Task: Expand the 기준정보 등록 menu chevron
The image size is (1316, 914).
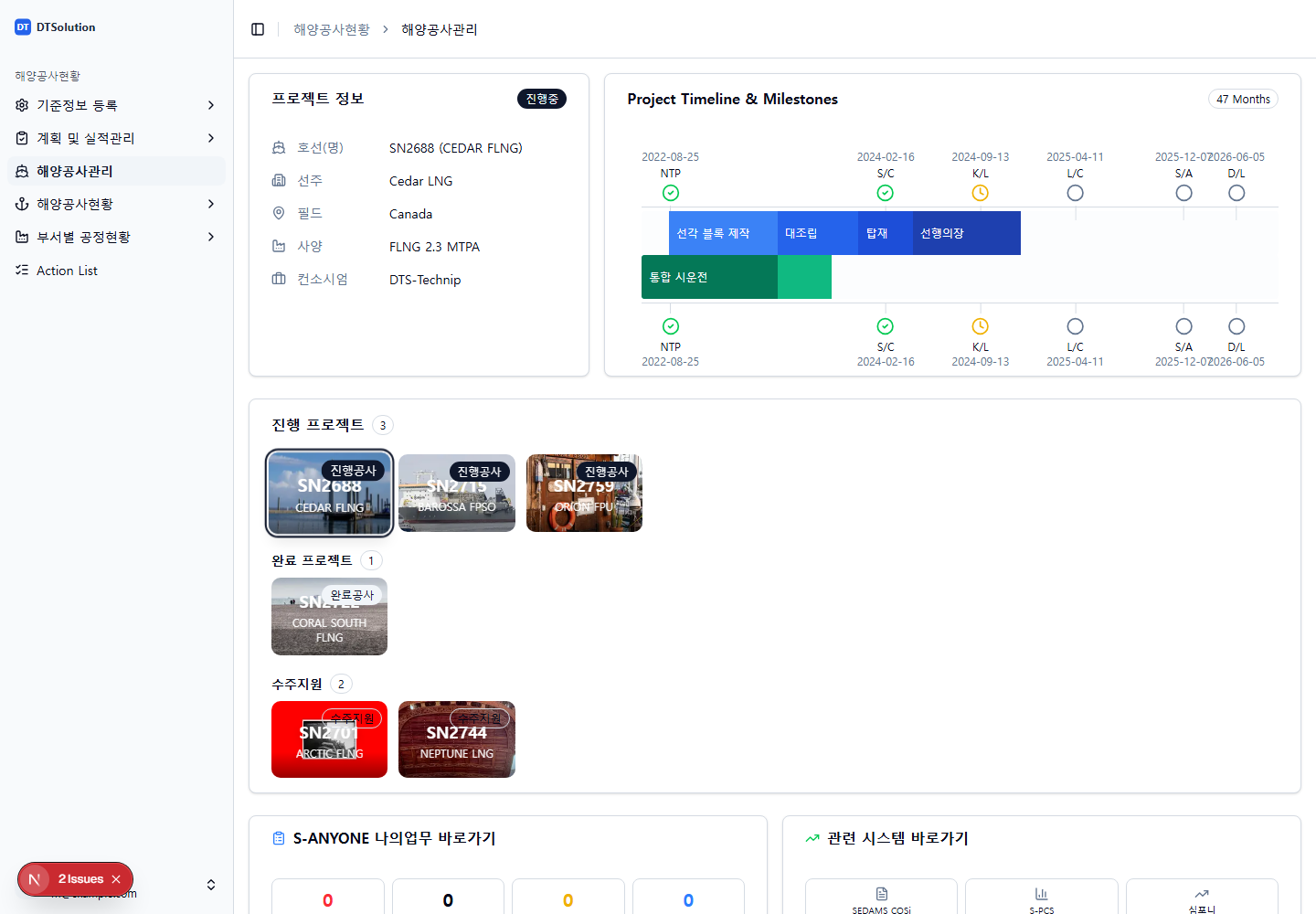Action: tap(211, 105)
